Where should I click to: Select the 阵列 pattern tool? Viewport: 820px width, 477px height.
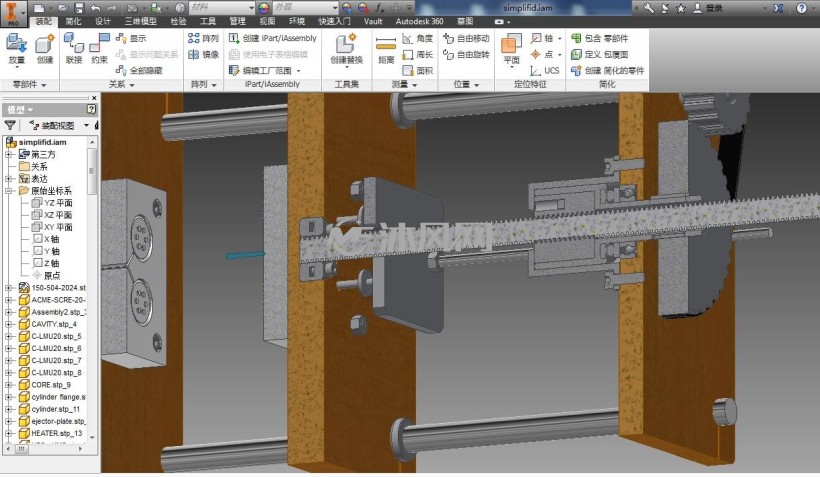pos(203,38)
